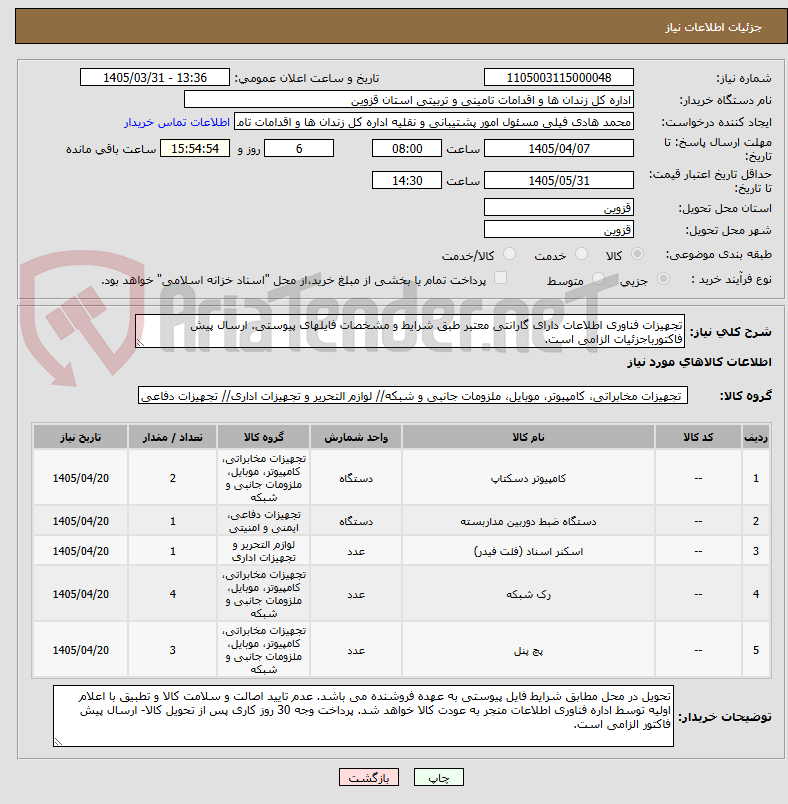Image resolution: width=788 pixels, height=804 pixels.
Task: Click the کد کالا column header
Action: [x=698, y=437]
